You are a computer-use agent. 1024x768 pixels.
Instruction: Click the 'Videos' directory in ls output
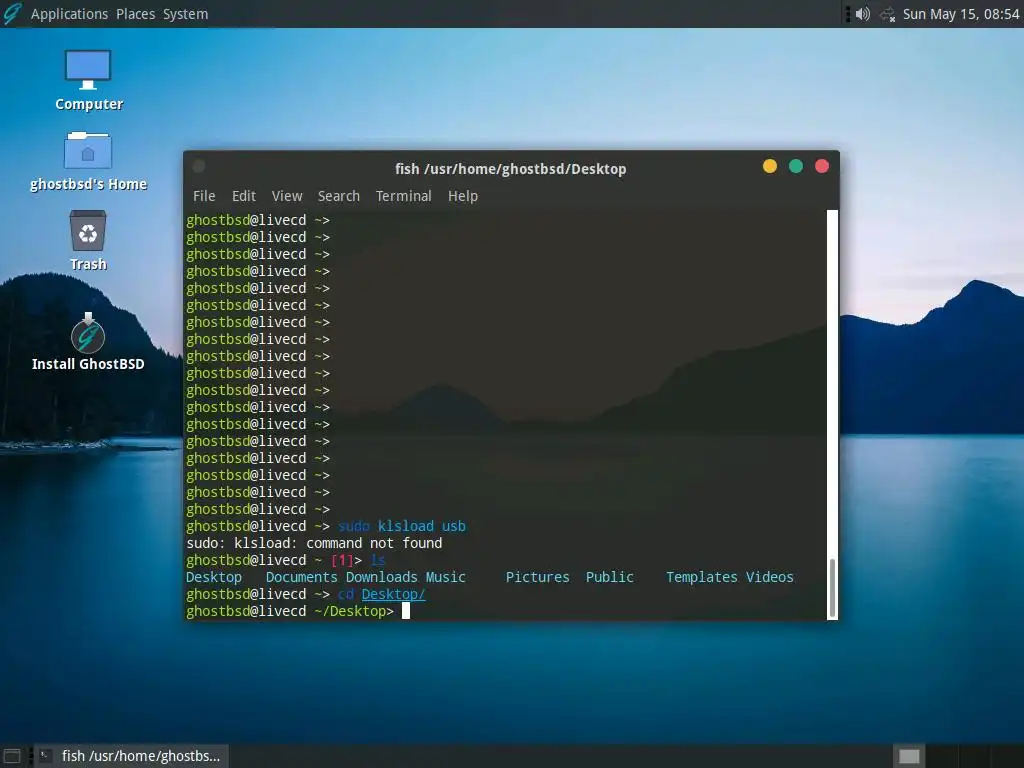pos(770,577)
